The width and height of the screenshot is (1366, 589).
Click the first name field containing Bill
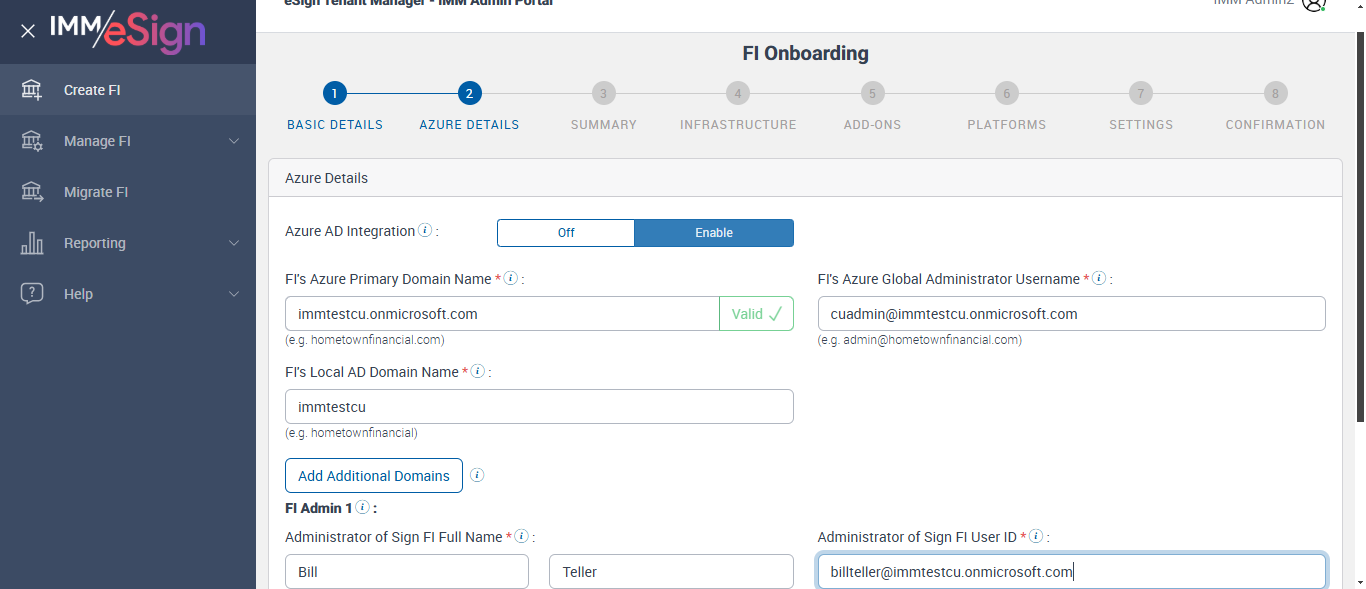pyautogui.click(x=407, y=572)
